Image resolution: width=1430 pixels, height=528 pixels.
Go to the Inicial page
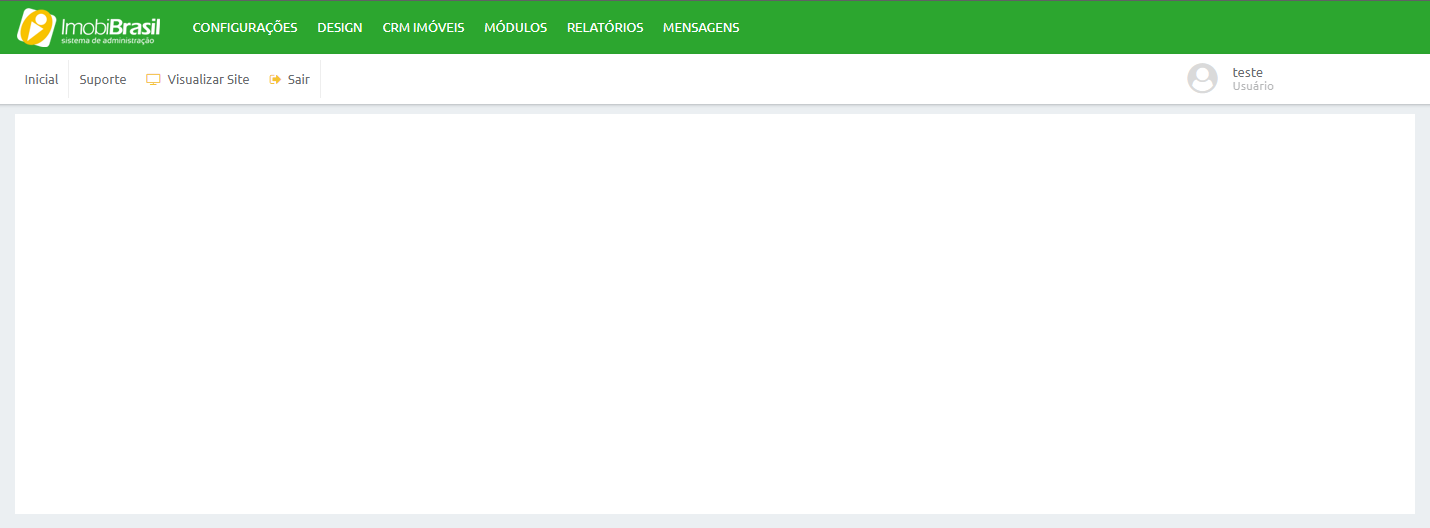point(42,80)
